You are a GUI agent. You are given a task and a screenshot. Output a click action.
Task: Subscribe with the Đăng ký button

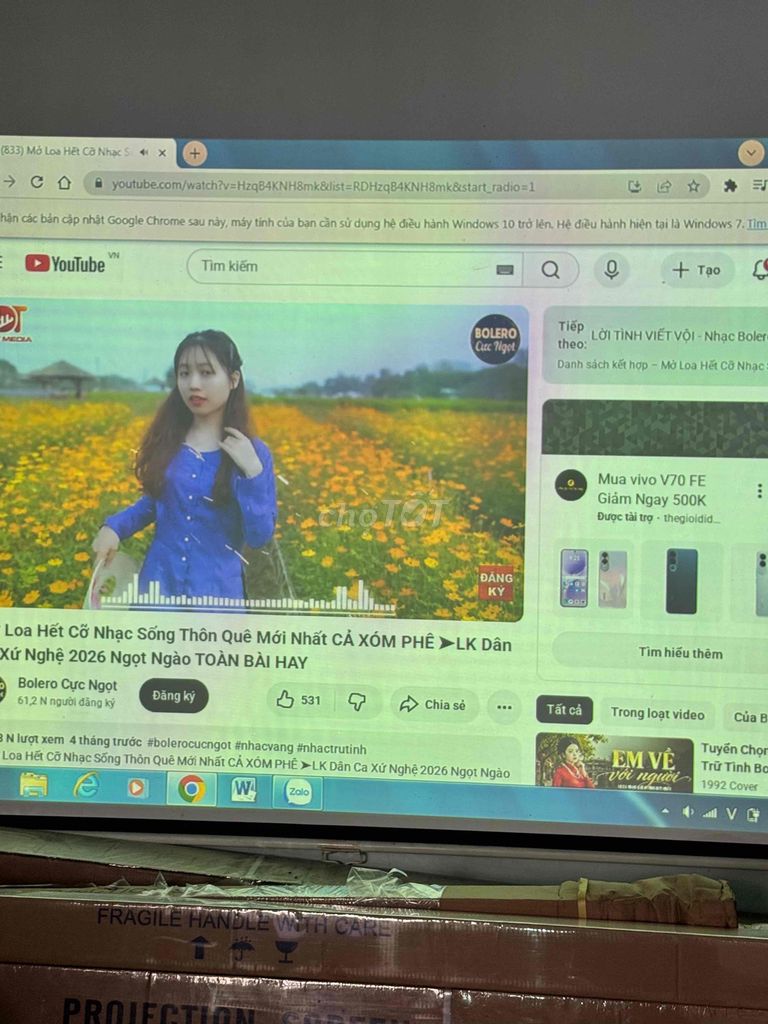[174, 696]
